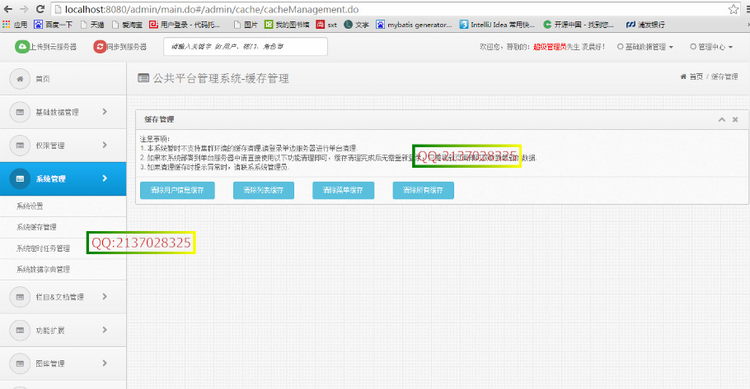Click the 权限管理 sidebar icon

(x=20, y=145)
